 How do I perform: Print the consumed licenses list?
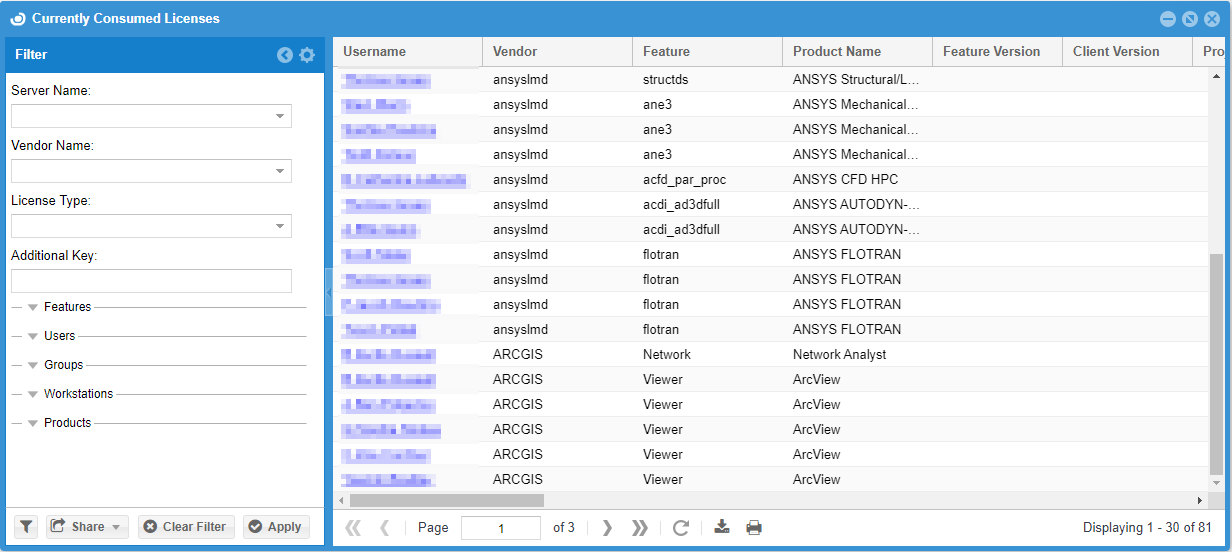(x=754, y=528)
